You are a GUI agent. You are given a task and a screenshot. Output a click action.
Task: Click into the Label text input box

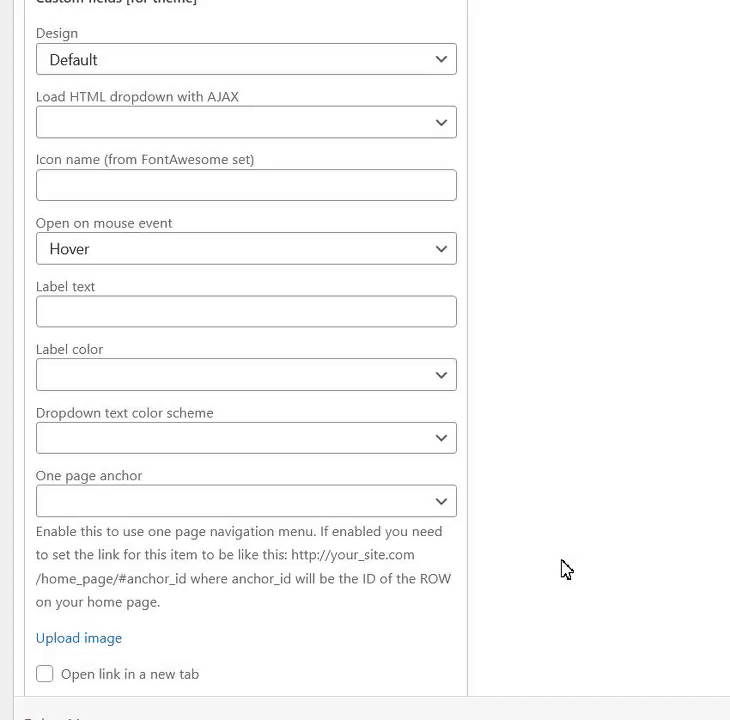[246, 311]
